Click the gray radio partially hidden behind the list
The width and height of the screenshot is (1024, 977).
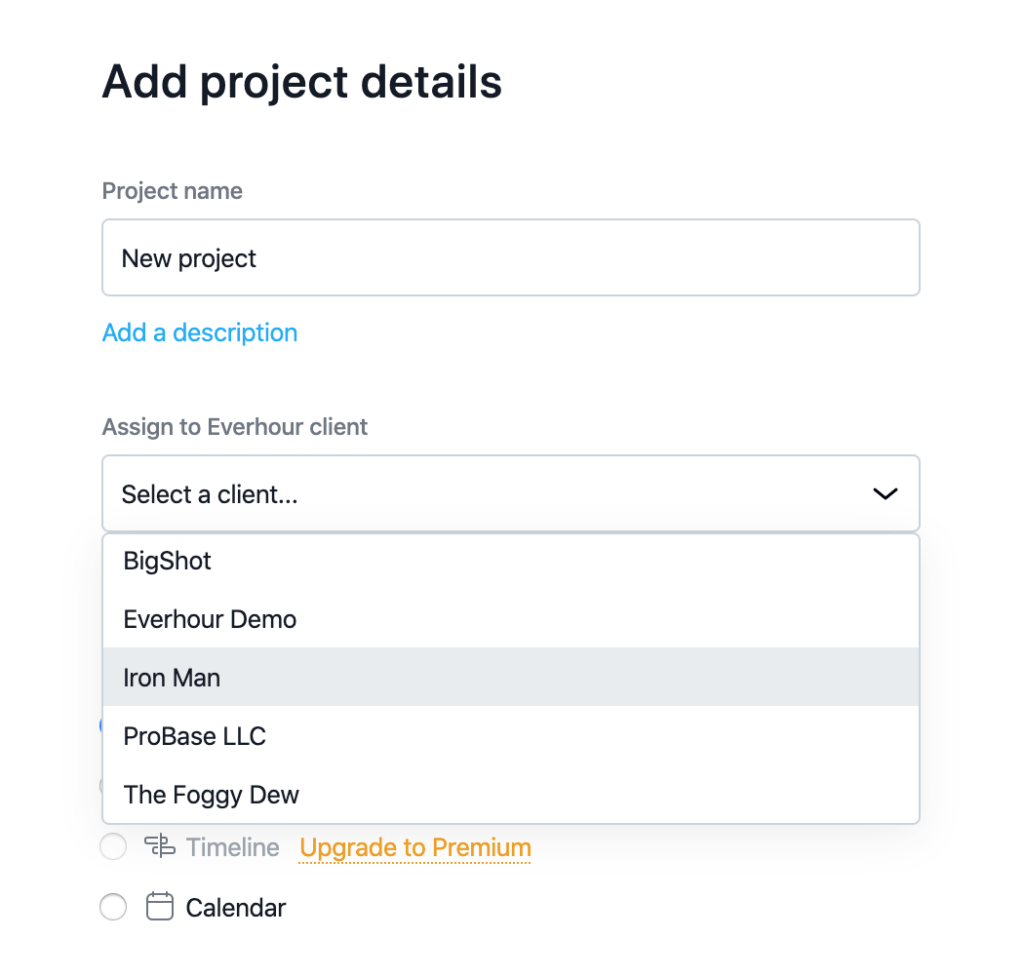tap(104, 786)
